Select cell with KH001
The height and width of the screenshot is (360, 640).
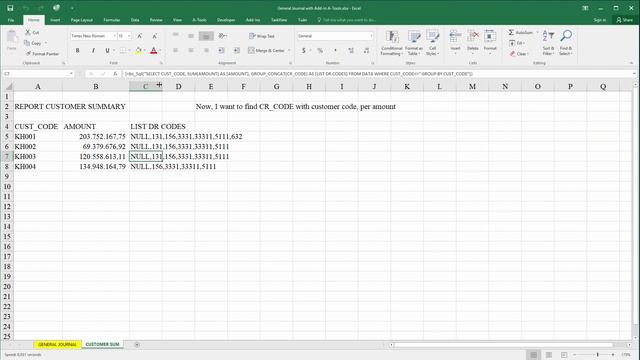38,136
